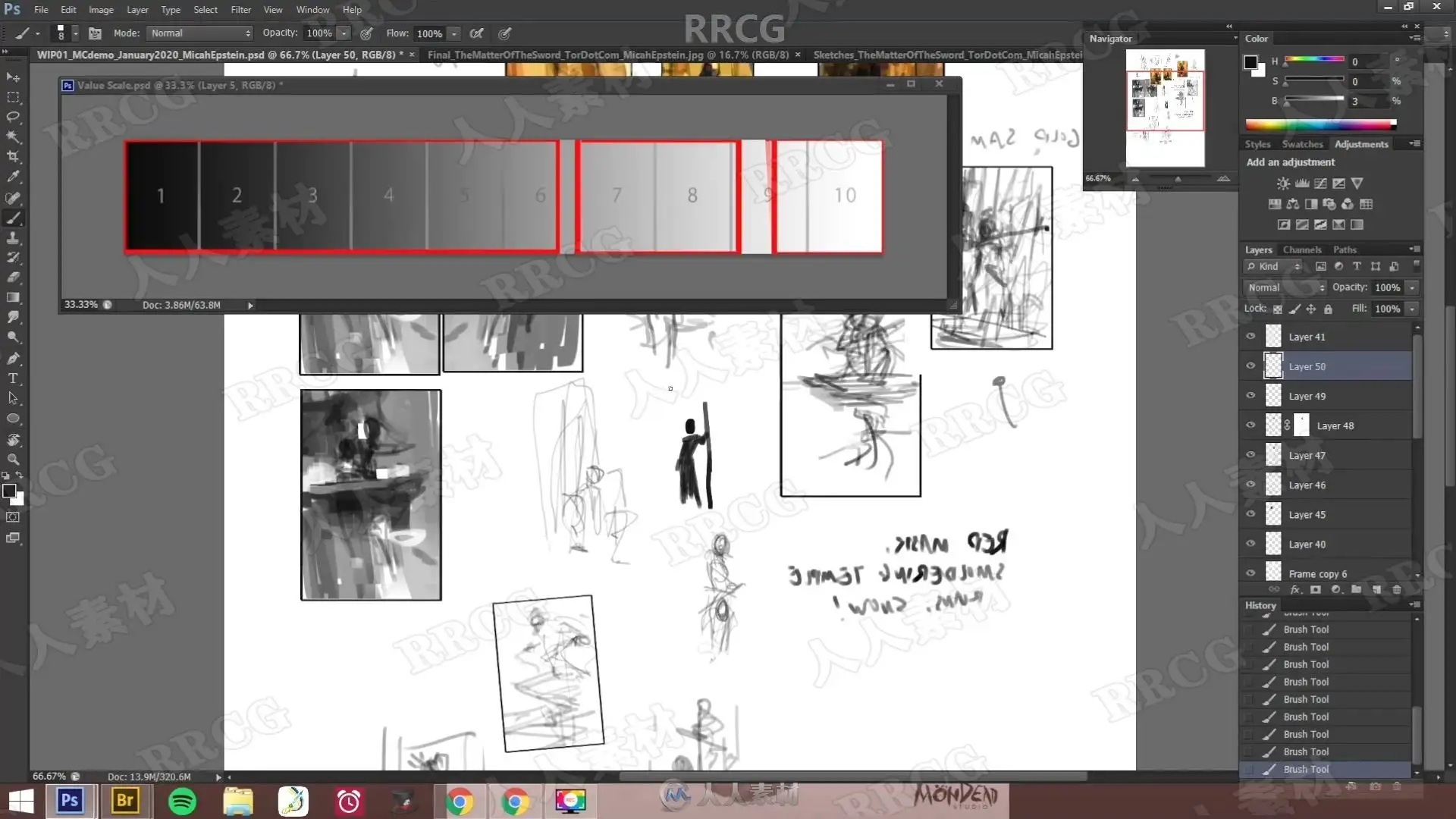Switch to the Swatches tab
This screenshot has width=1456, height=819.
pyautogui.click(x=1302, y=144)
